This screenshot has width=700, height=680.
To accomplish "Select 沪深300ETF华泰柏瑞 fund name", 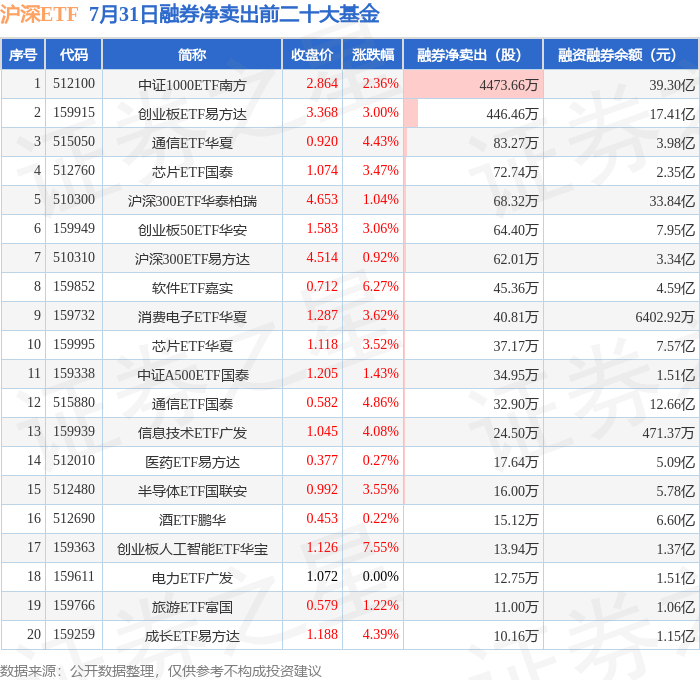I will point(192,201).
